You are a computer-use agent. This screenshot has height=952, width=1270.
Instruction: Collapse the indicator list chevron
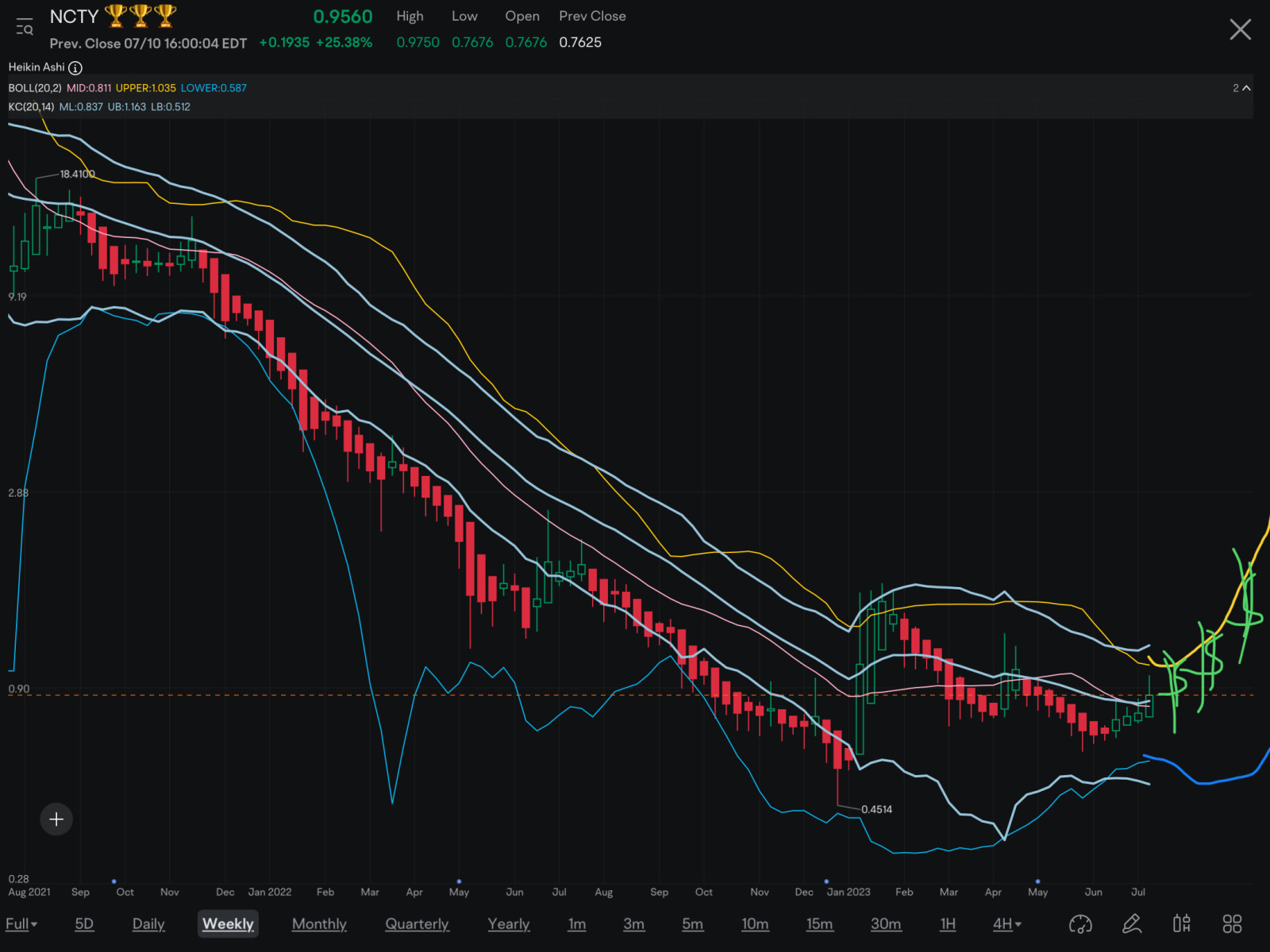click(x=1246, y=88)
